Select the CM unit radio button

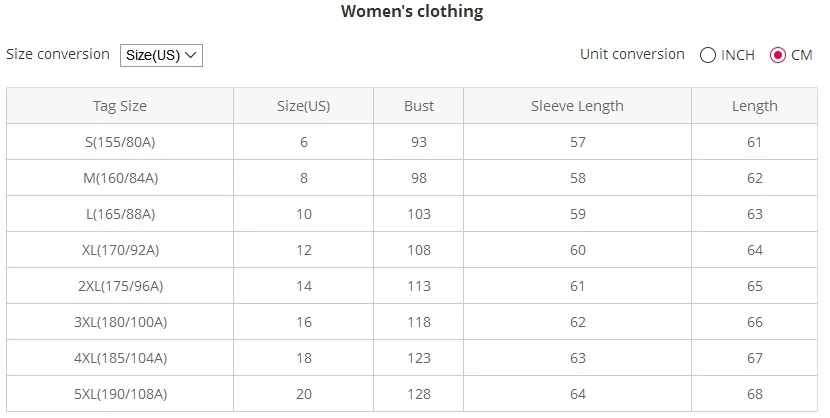(x=778, y=55)
